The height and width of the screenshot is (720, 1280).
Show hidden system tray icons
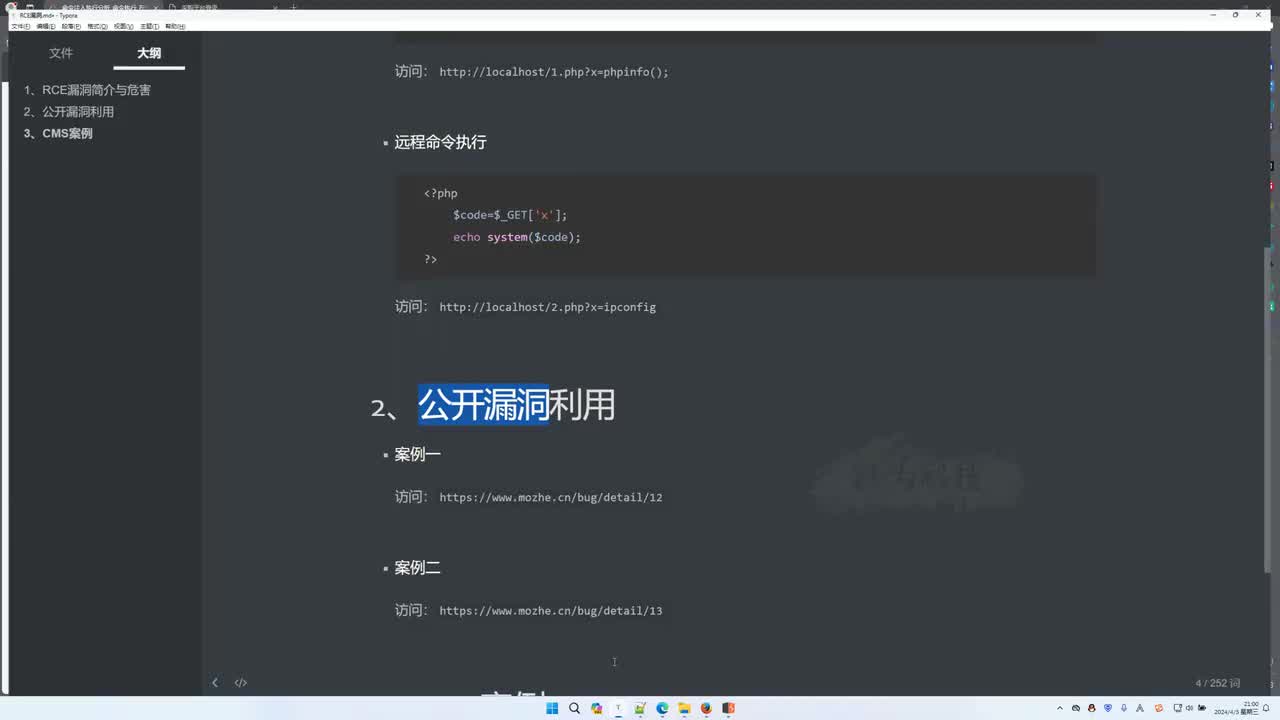(1060, 708)
